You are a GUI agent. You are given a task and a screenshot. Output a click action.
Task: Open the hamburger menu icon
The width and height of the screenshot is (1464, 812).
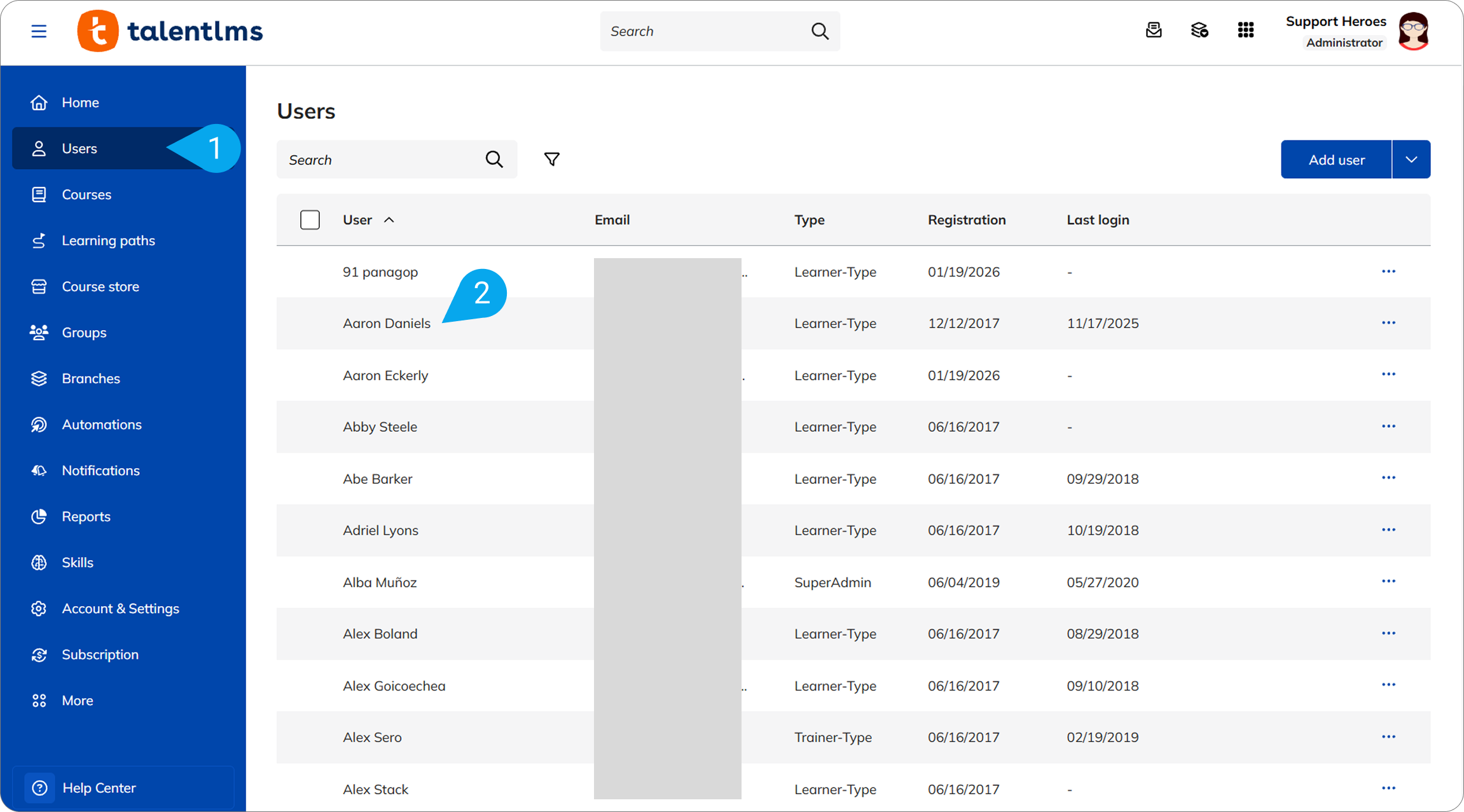pos(39,31)
